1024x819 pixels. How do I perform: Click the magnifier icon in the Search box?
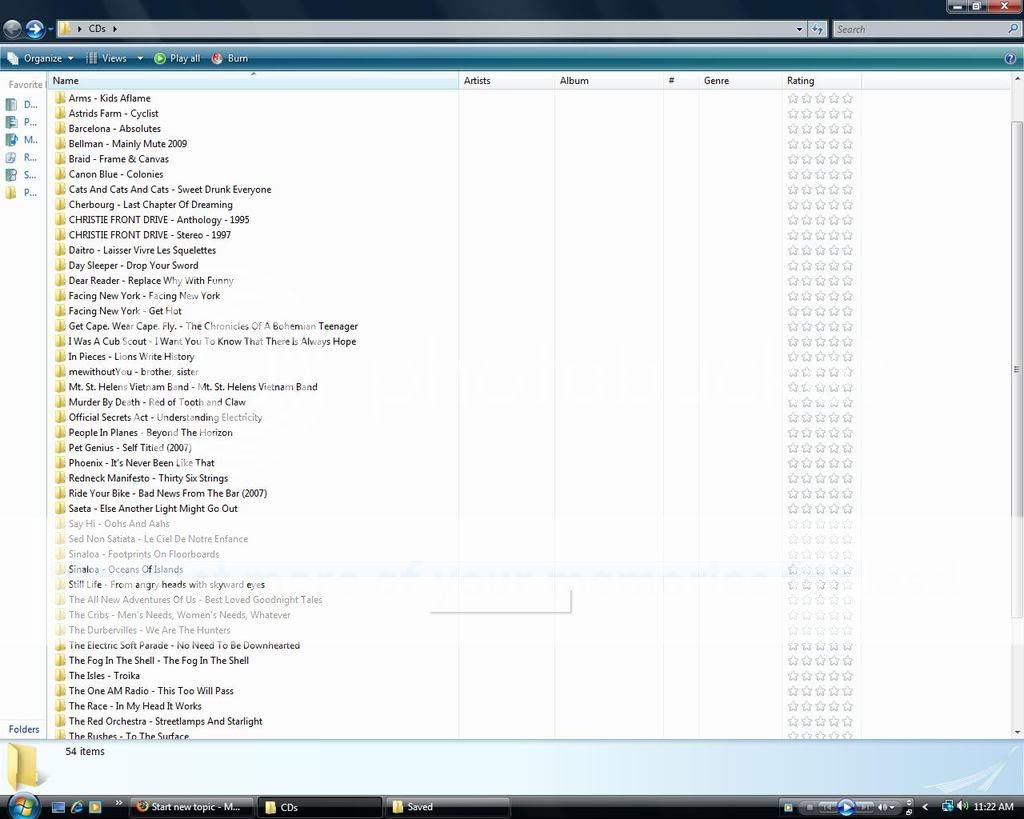coord(1013,29)
